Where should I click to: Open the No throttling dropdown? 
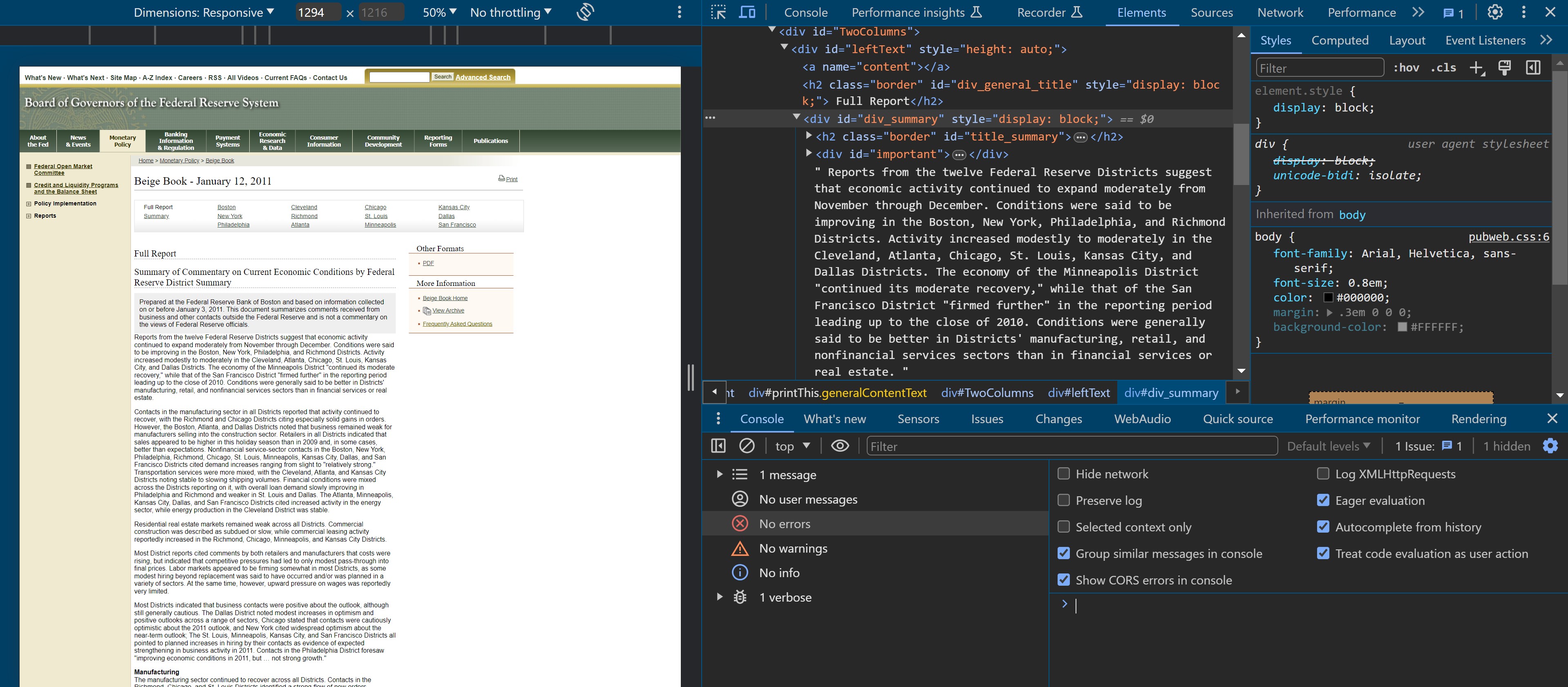pos(511,12)
